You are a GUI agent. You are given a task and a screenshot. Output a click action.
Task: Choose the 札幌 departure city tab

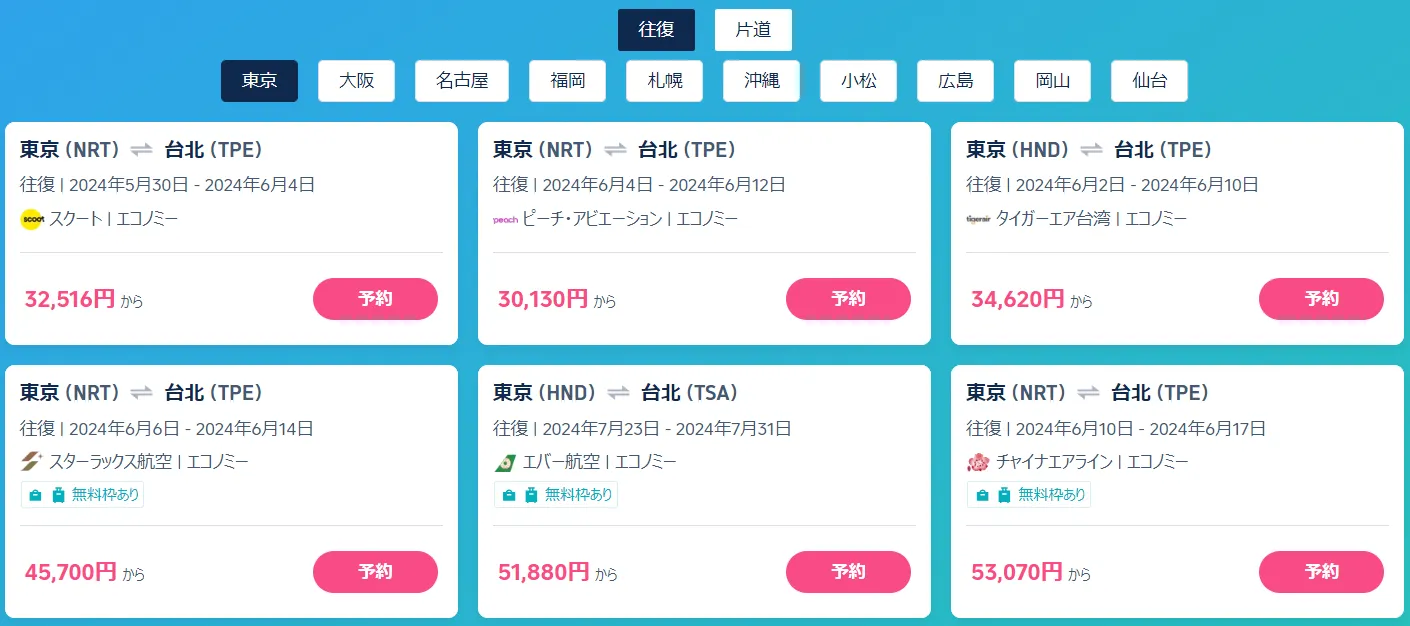pyautogui.click(x=664, y=81)
